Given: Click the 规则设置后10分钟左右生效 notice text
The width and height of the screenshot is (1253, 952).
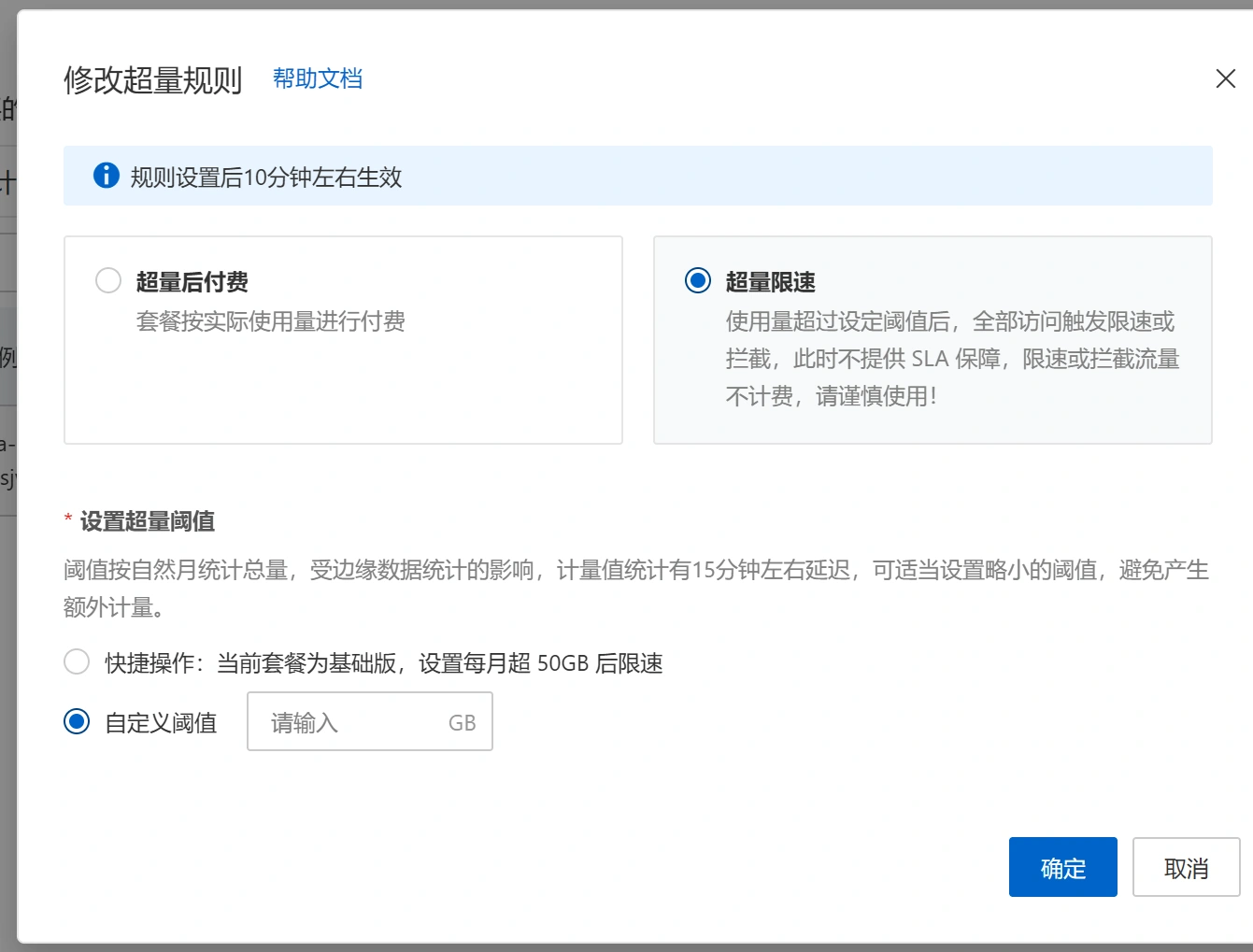Looking at the screenshot, I should click(x=266, y=177).
